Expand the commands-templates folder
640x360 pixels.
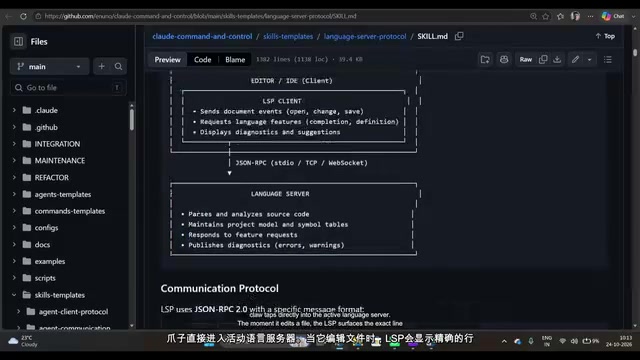click(x=14, y=211)
